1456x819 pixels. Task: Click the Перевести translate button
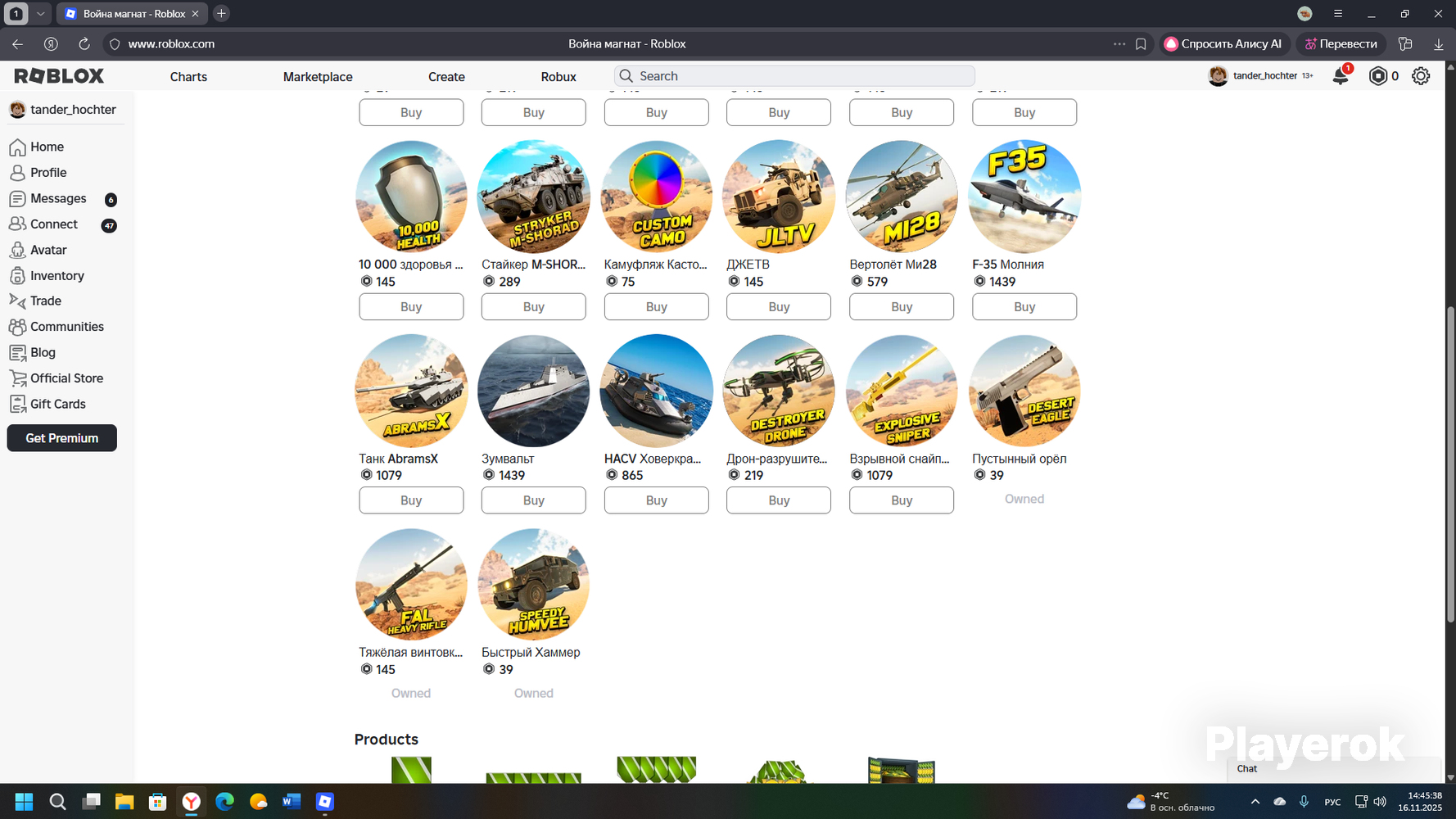click(x=1341, y=44)
